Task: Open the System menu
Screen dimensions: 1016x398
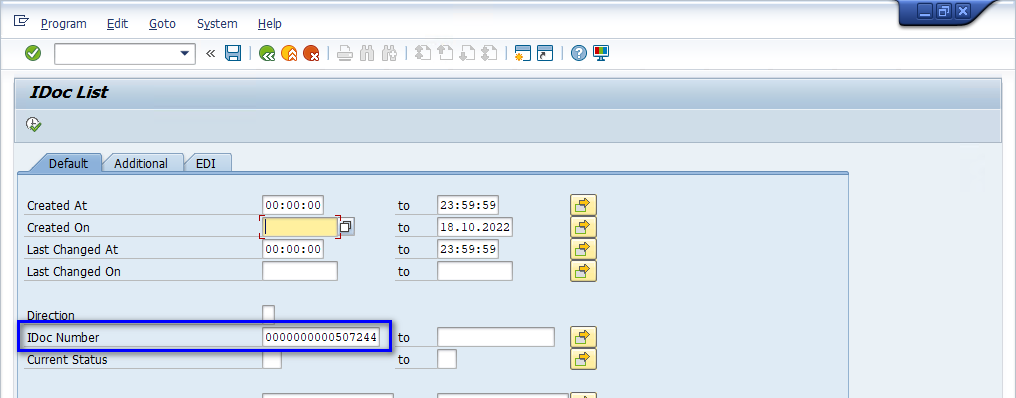Action: pos(217,23)
